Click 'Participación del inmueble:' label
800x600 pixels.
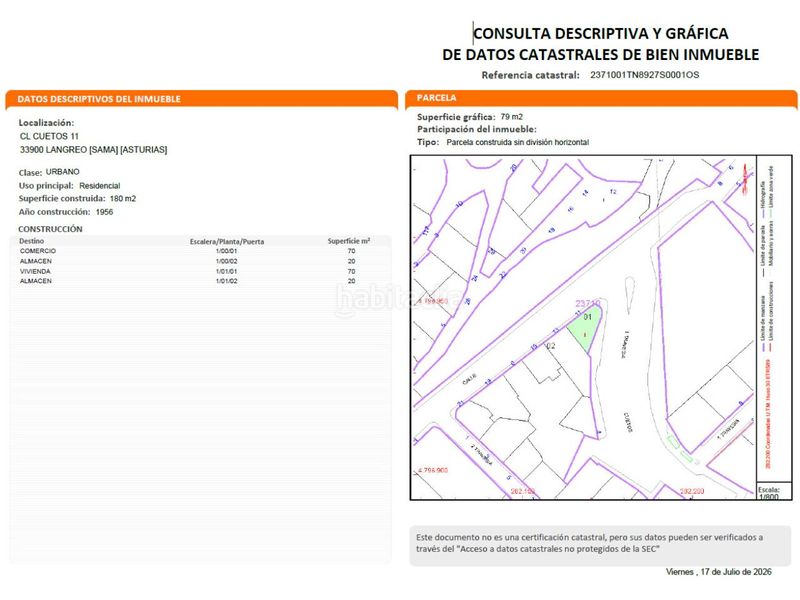[x=477, y=130]
